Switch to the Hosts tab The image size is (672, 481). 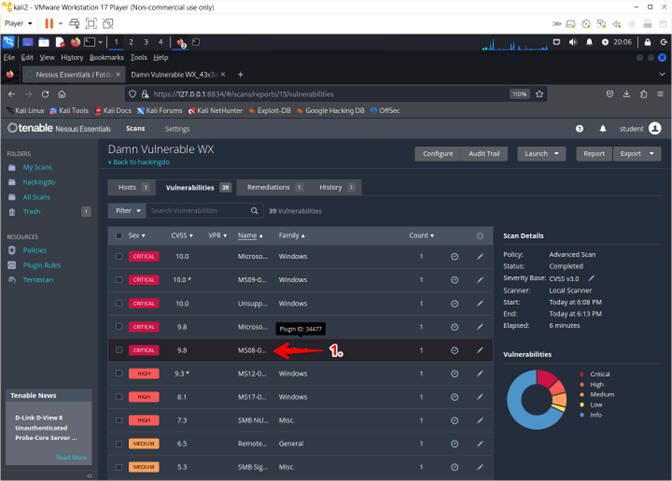click(x=131, y=187)
